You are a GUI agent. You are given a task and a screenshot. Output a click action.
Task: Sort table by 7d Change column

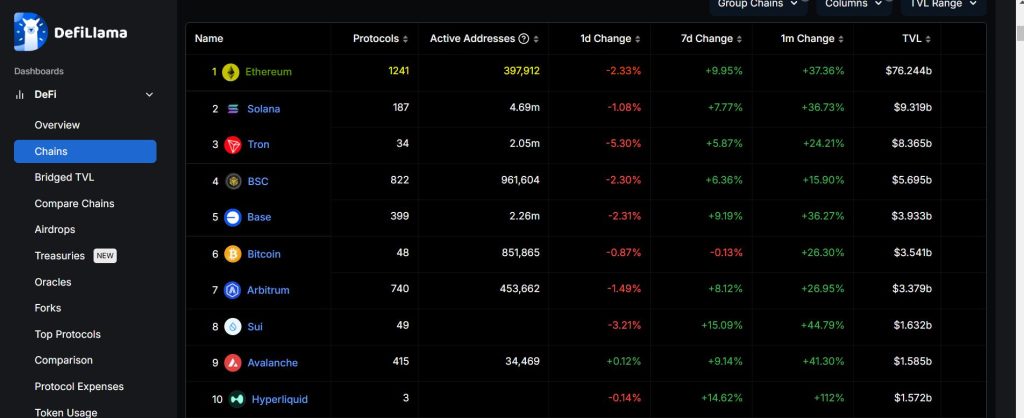point(713,39)
